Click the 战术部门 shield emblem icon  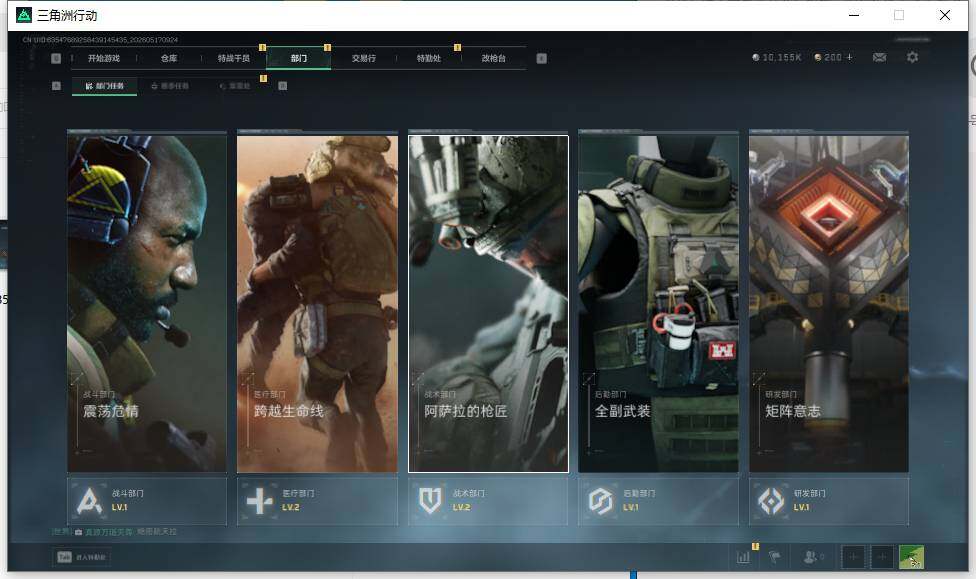[x=430, y=501]
